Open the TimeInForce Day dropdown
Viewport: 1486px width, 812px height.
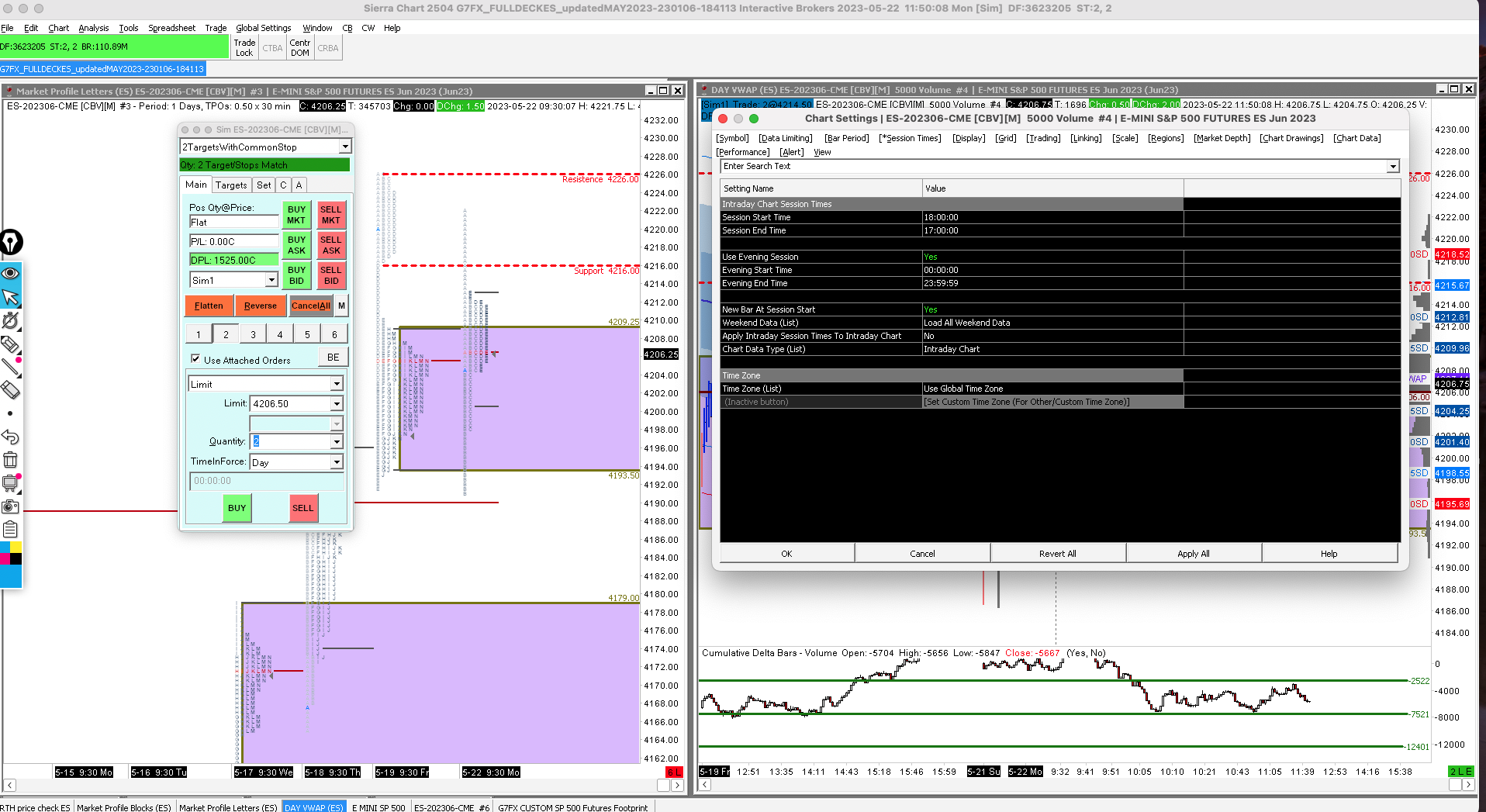pyautogui.click(x=337, y=462)
